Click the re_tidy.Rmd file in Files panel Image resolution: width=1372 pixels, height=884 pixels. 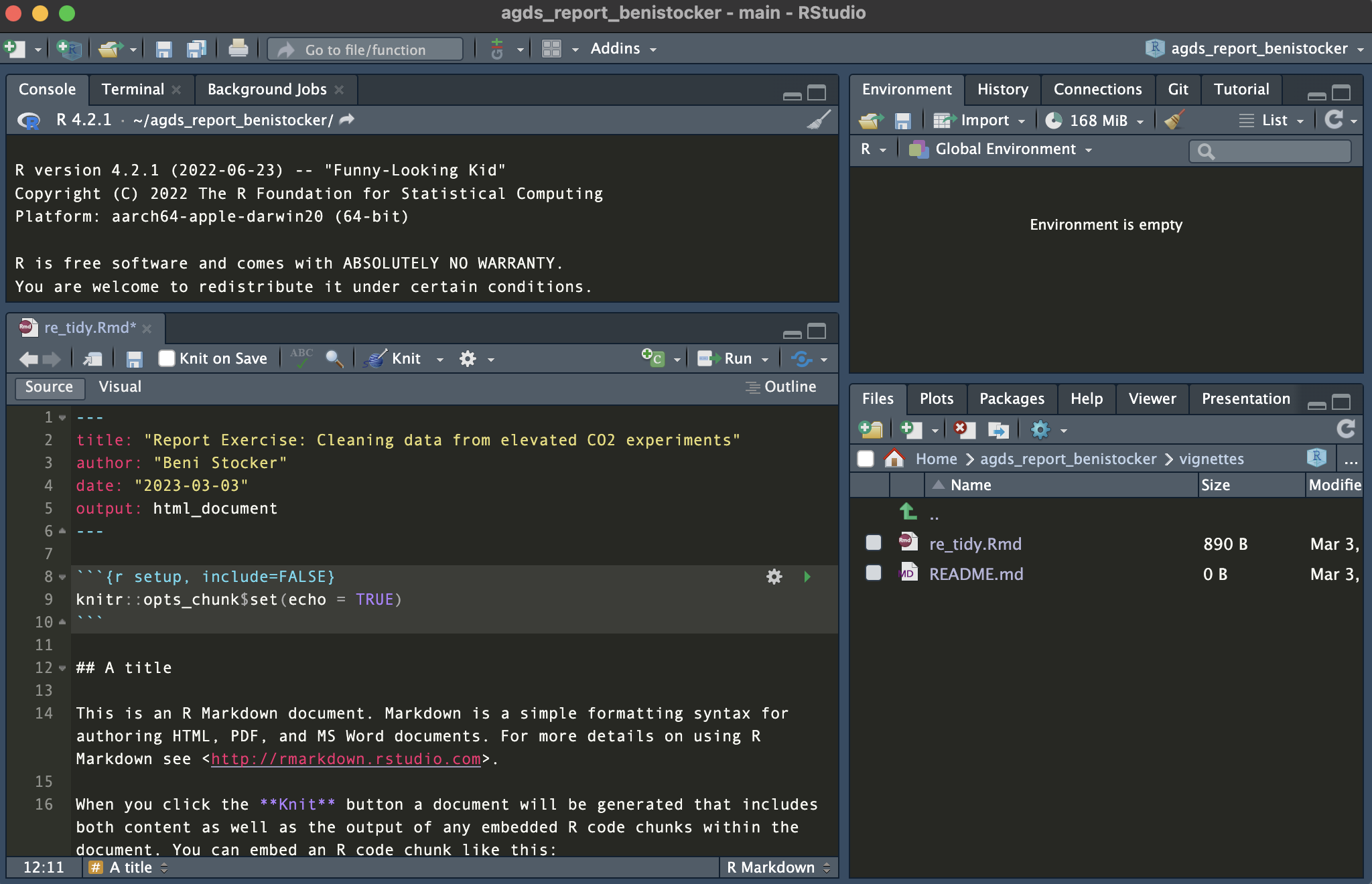click(974, 544)
